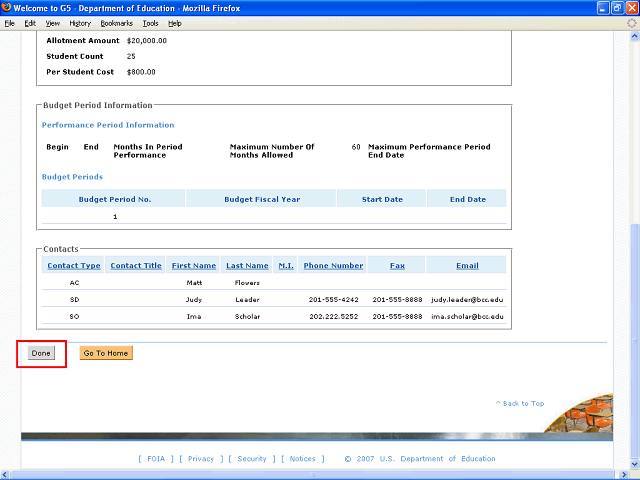Select the first name Judy
Viewport: 640px width, 480px height.
coord(194,300)
